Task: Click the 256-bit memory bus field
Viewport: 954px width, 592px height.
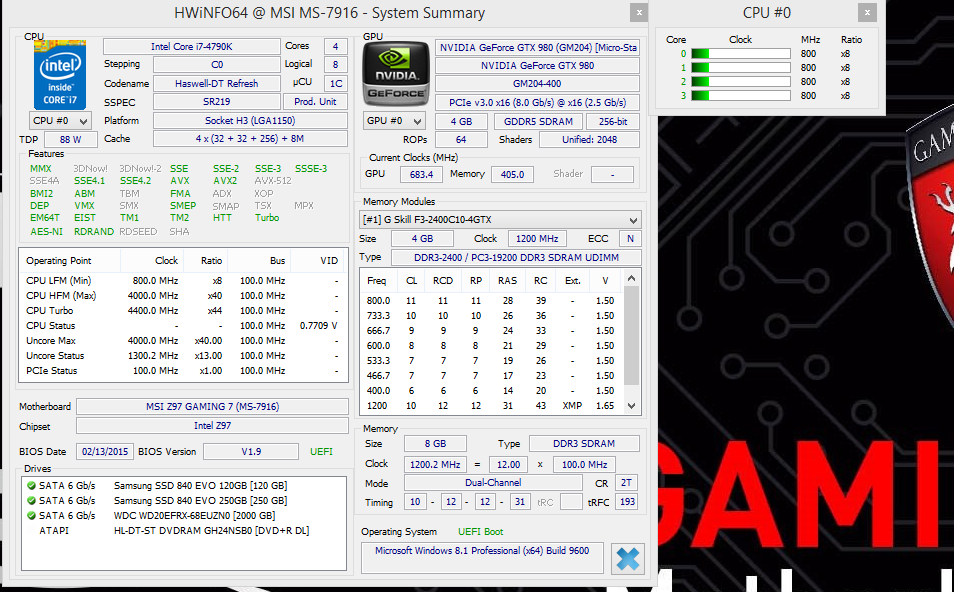Action: point(613,121)
